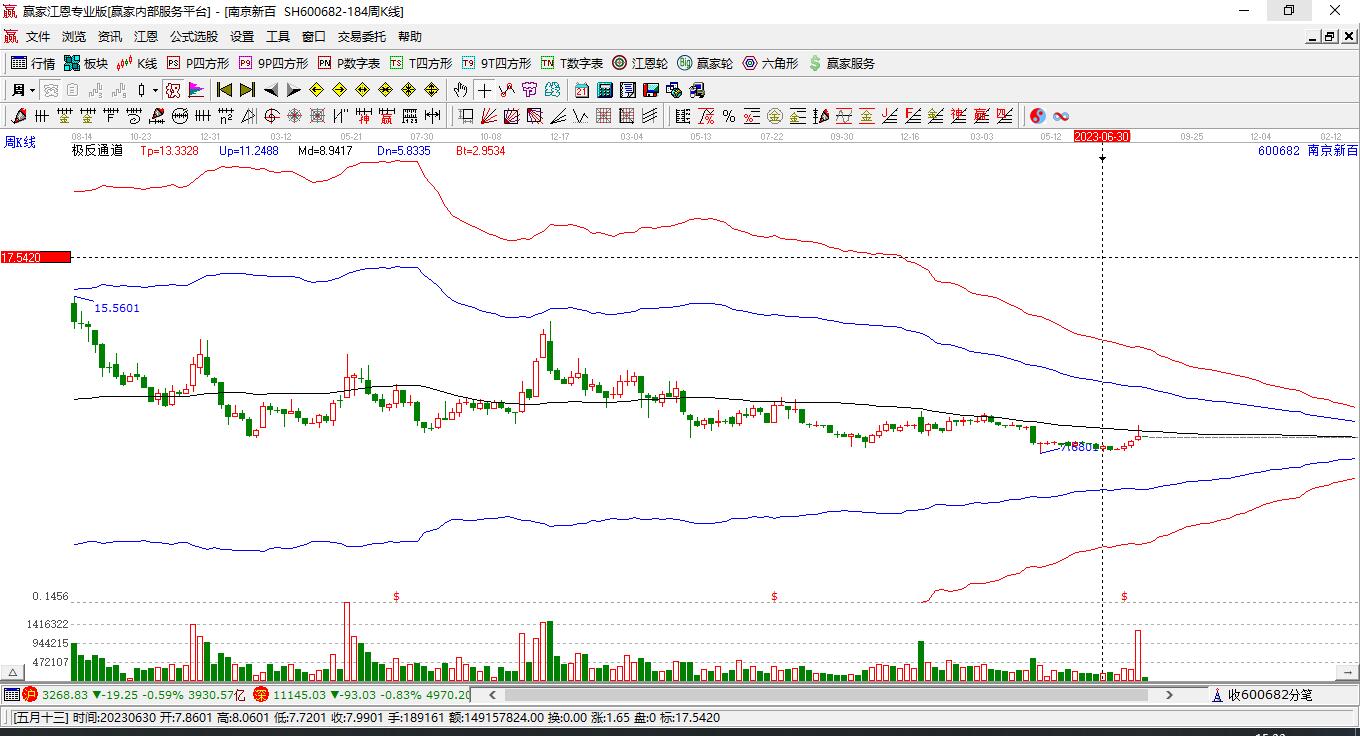Toggle the crosshair cursor tool

(484, 90)
